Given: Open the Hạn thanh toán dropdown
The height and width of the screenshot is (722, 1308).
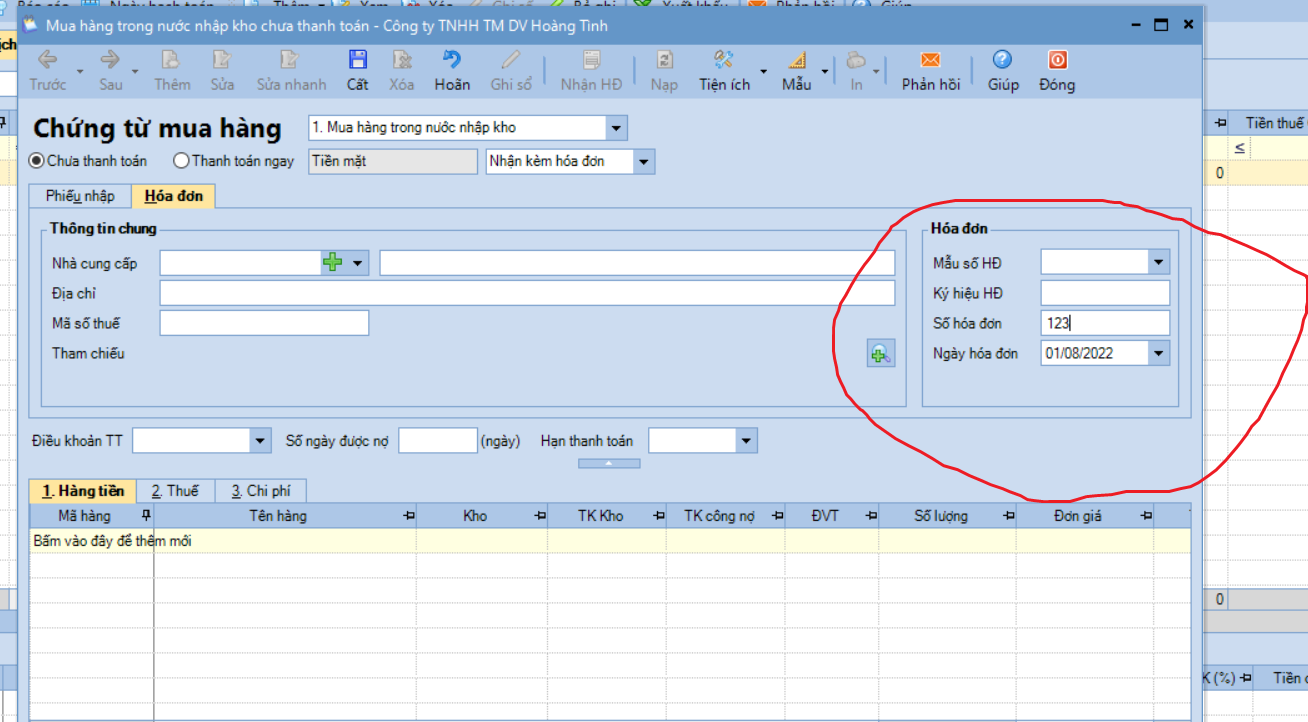Looking at the screenshot, I should tap(747, 440).
